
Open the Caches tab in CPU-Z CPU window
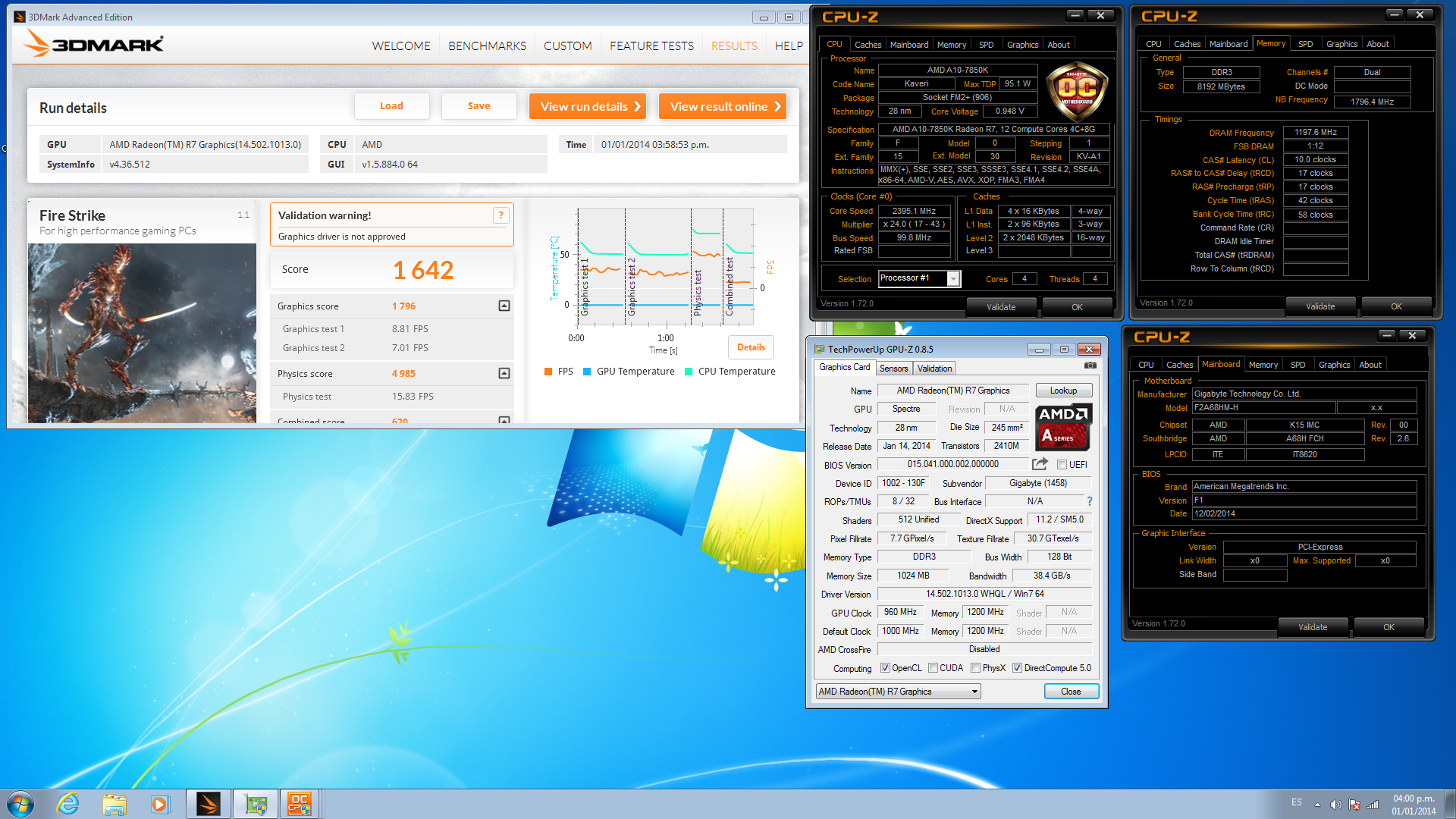[868, 45]
